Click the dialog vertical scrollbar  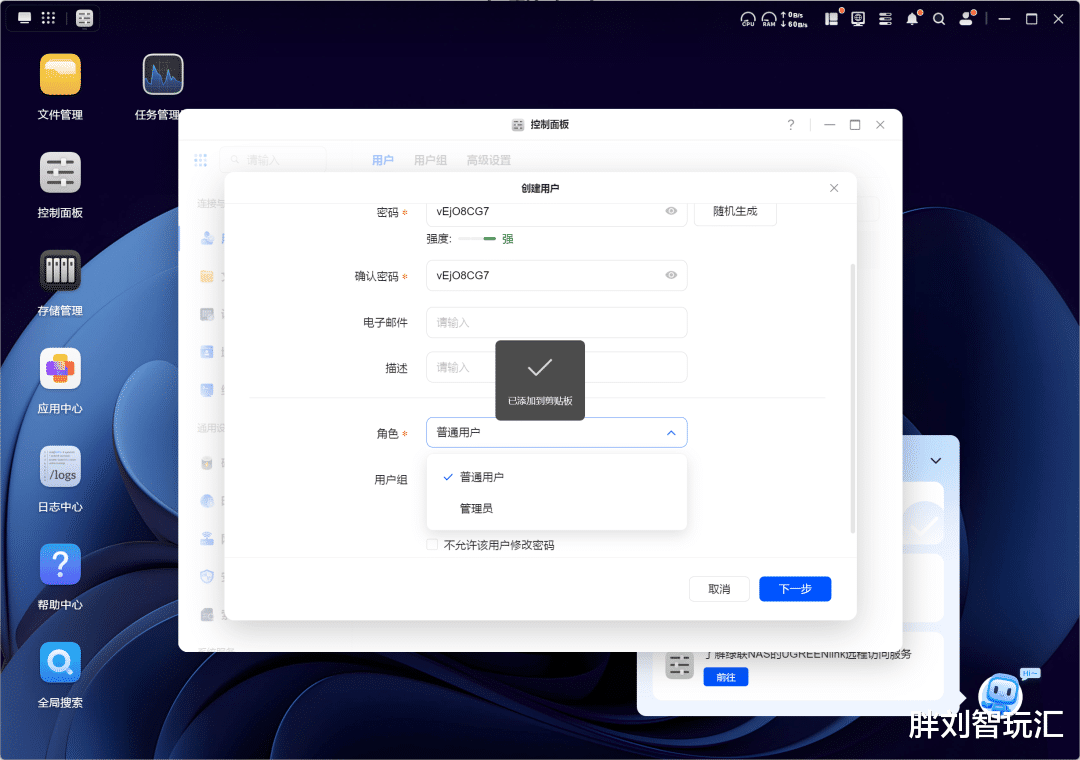(x=853, y=398)
